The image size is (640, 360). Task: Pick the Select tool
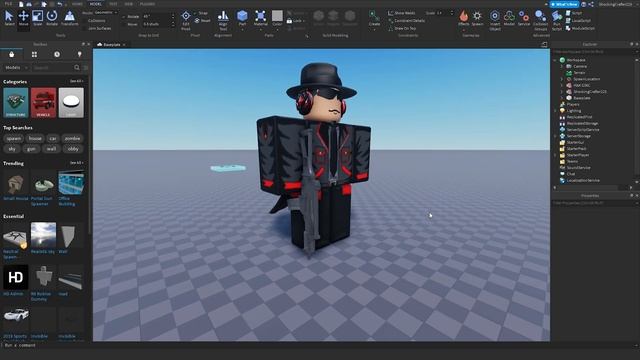tap(9, 18)
